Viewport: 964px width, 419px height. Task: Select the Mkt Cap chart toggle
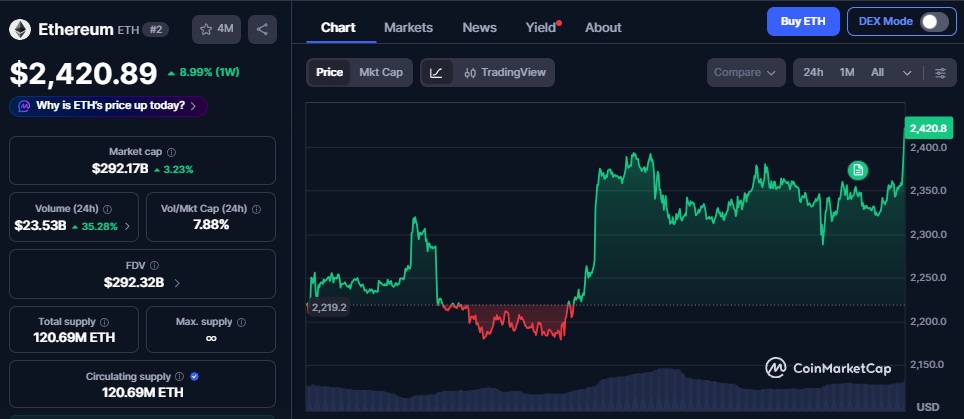click(381, 72)
